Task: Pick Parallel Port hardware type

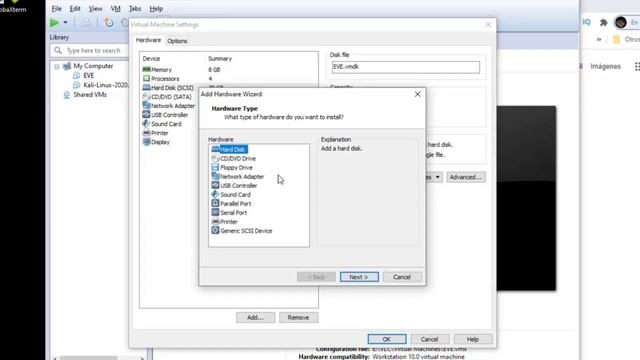Action: [x=231, y=203]
